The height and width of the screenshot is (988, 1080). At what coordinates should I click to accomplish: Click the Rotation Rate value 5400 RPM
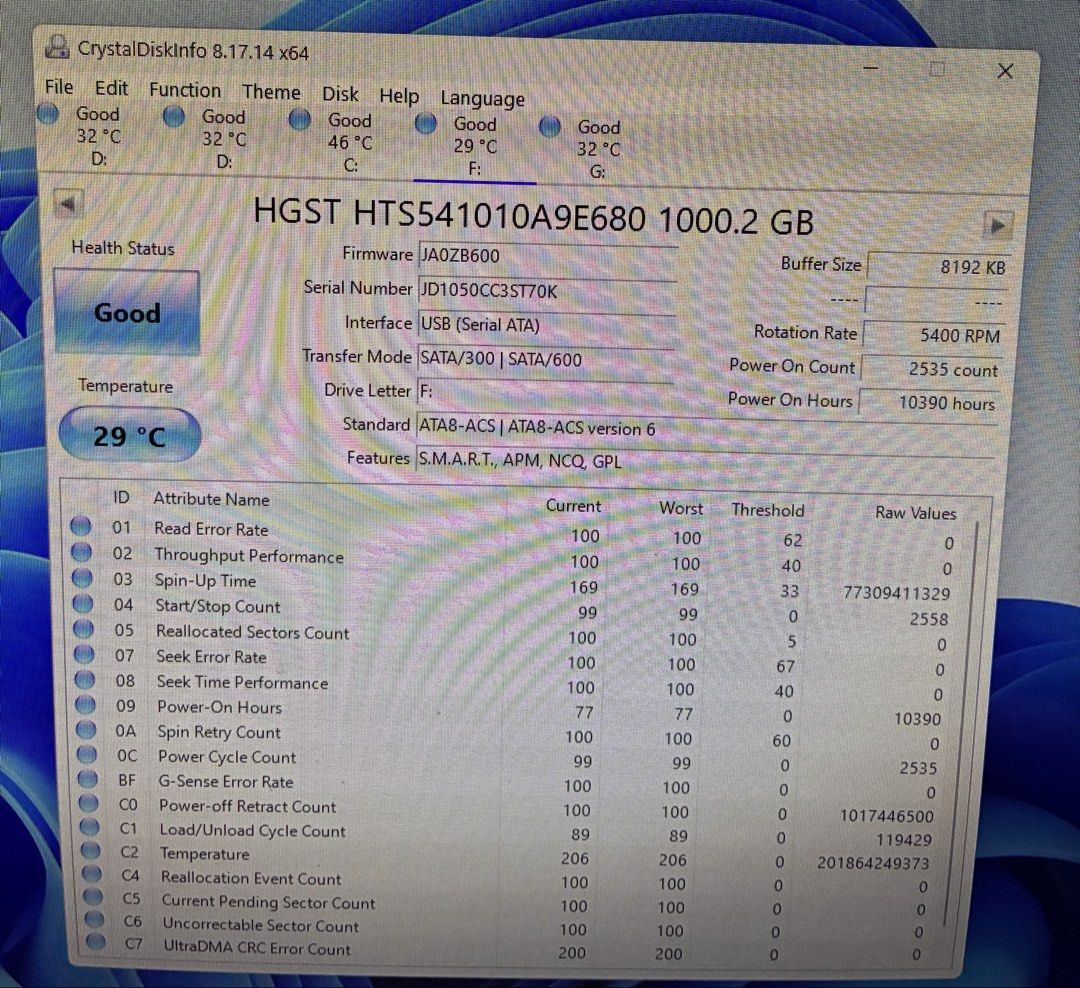[933, 336]
